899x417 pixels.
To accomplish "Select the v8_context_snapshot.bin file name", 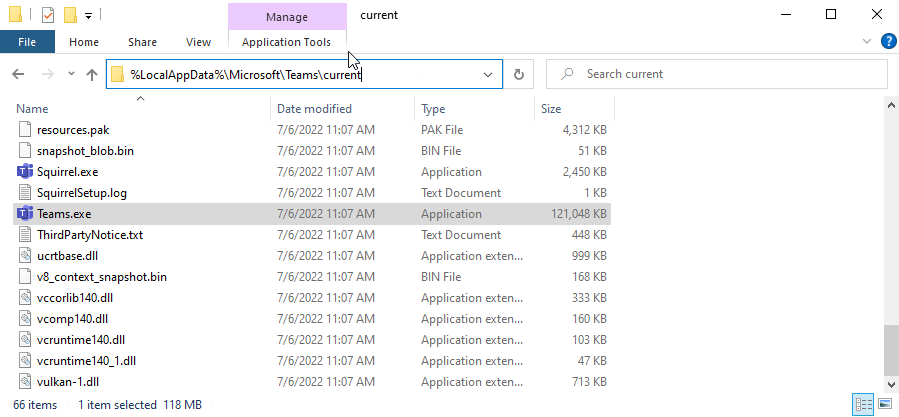I will (x=102, y=277).
